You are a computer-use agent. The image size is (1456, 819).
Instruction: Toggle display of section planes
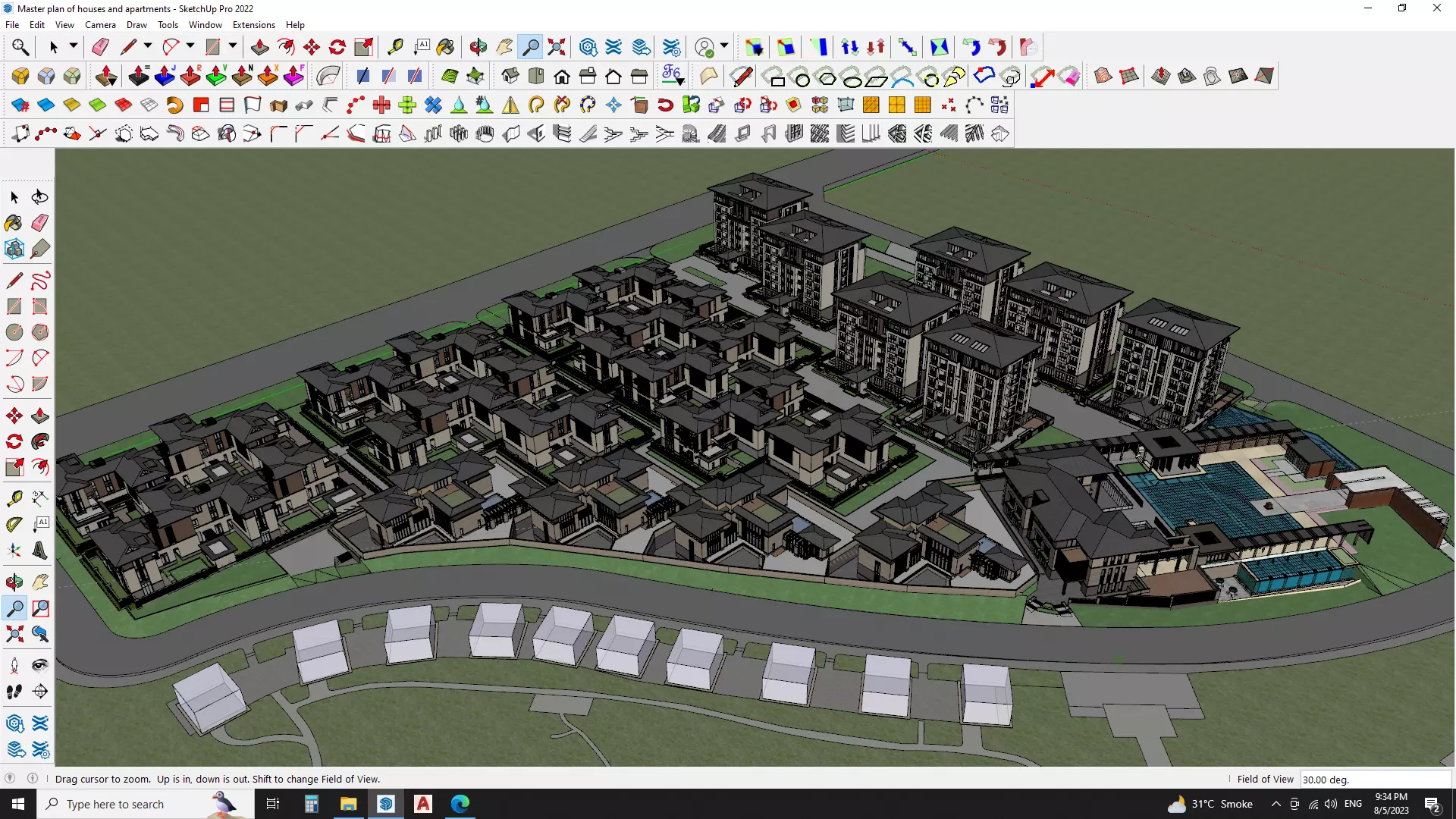(x=362, y=76)
